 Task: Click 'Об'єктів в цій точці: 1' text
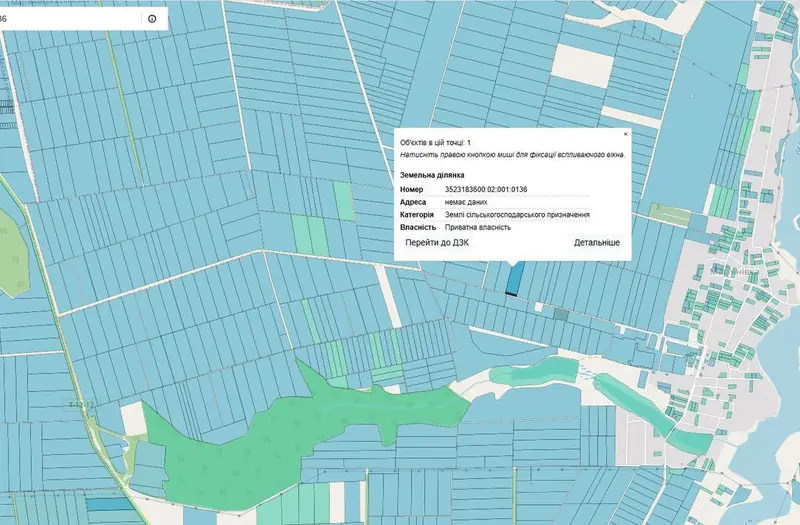click(435, 142)
